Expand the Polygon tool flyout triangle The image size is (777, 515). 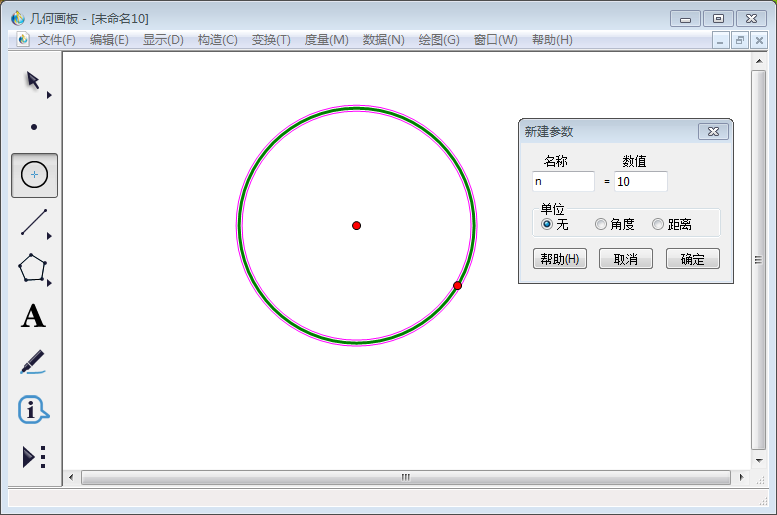[x=49, y=283]
